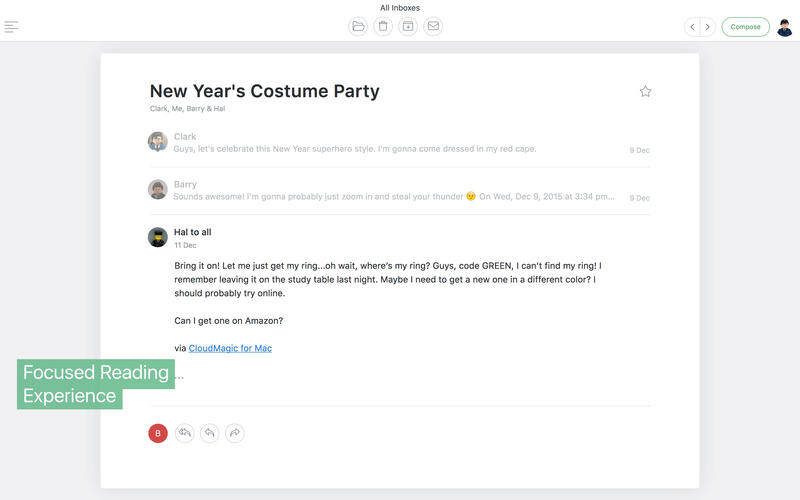
Task: Mark as unread with the envelope icon
Action: [433, 27]
